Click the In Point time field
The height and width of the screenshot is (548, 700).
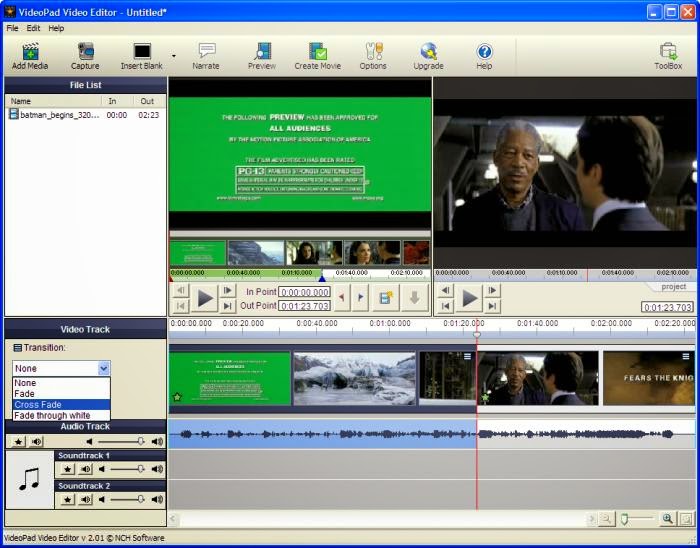pyautogui.click(x=304, y=292)
